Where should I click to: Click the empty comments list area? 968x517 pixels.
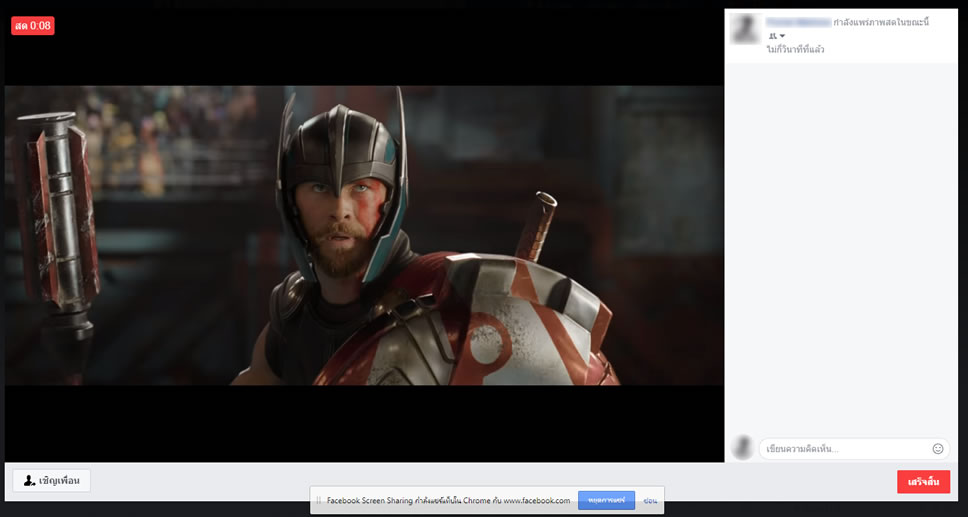[x=840, y=250]
